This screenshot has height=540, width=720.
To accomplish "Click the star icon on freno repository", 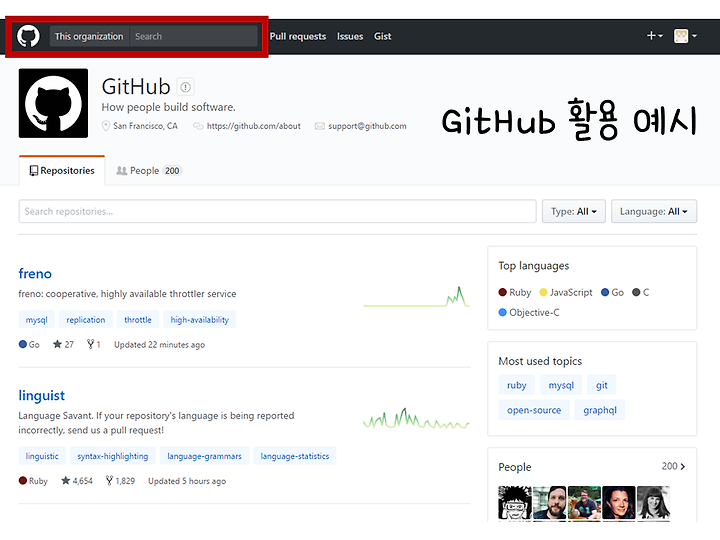I will [x=57, y=344].
